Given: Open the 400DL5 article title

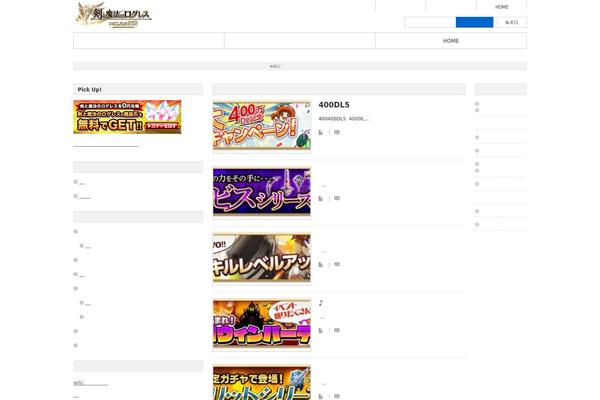Looking at the screenshot, I should point(334,105).
